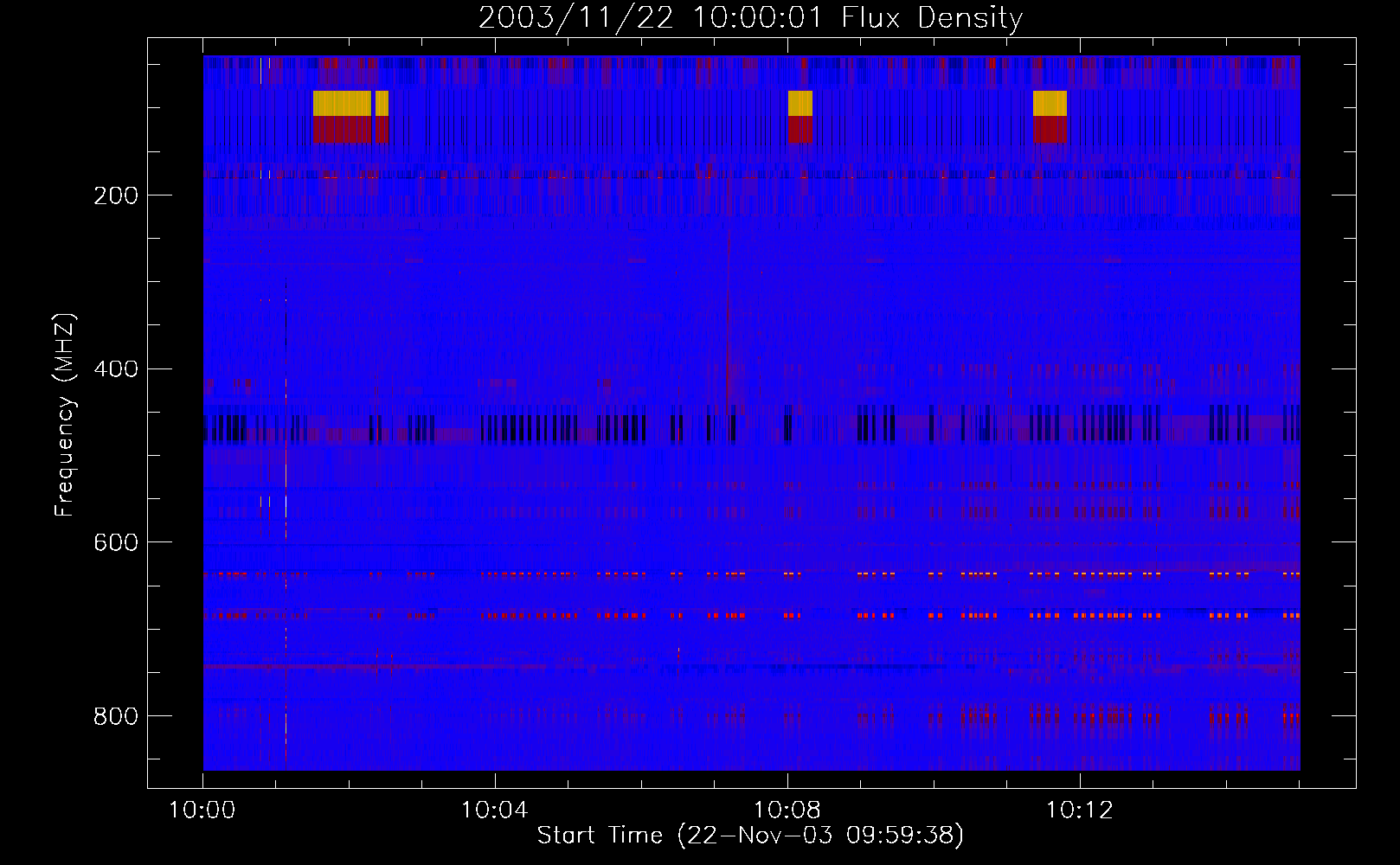The image size is (1400, 865).
Task: Click the '10:12' time tick label
Action: pos(1079,811)
